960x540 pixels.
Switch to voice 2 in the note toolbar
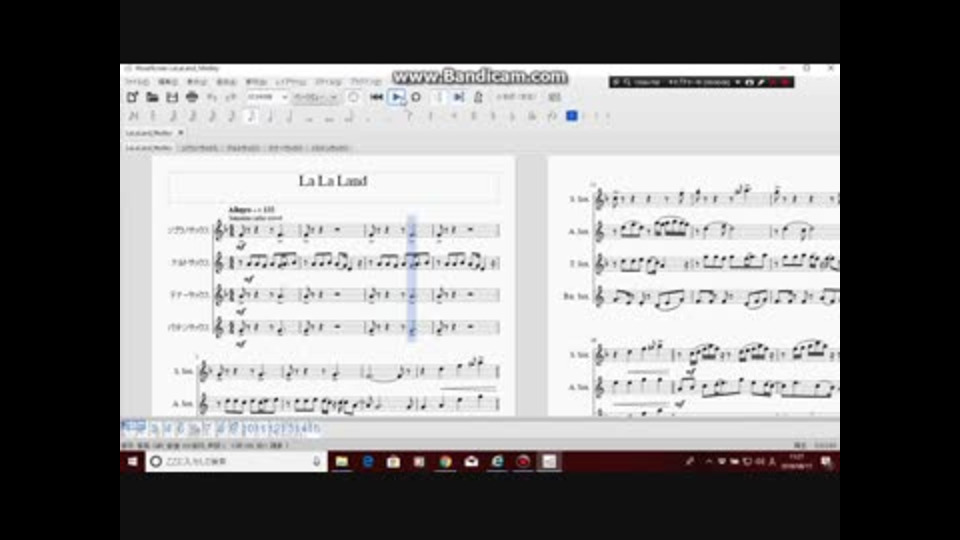(586, 116)
